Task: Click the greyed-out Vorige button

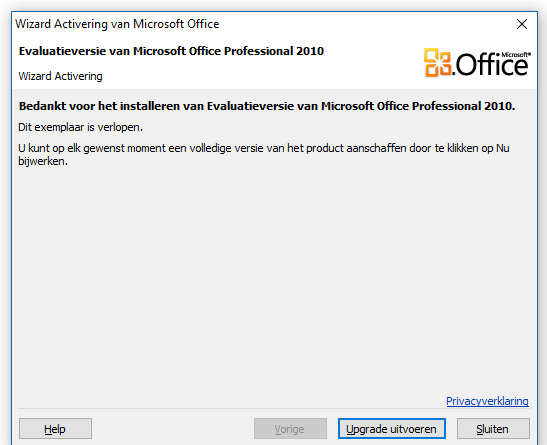Action: click(x=290, y=429)
